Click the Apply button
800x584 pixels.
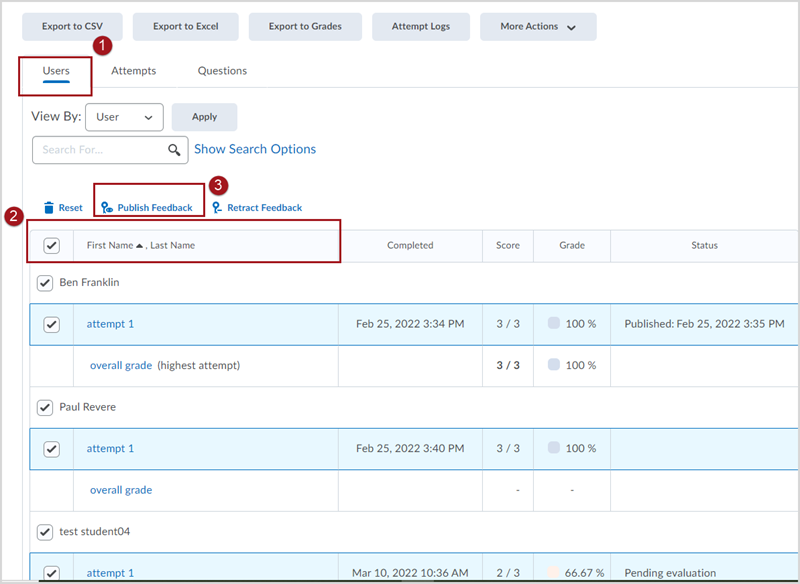click(x=205, y=117)
